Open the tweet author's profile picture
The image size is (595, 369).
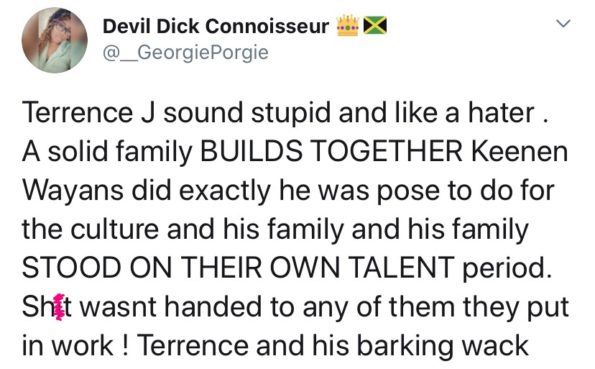click(x=55, y=40)
